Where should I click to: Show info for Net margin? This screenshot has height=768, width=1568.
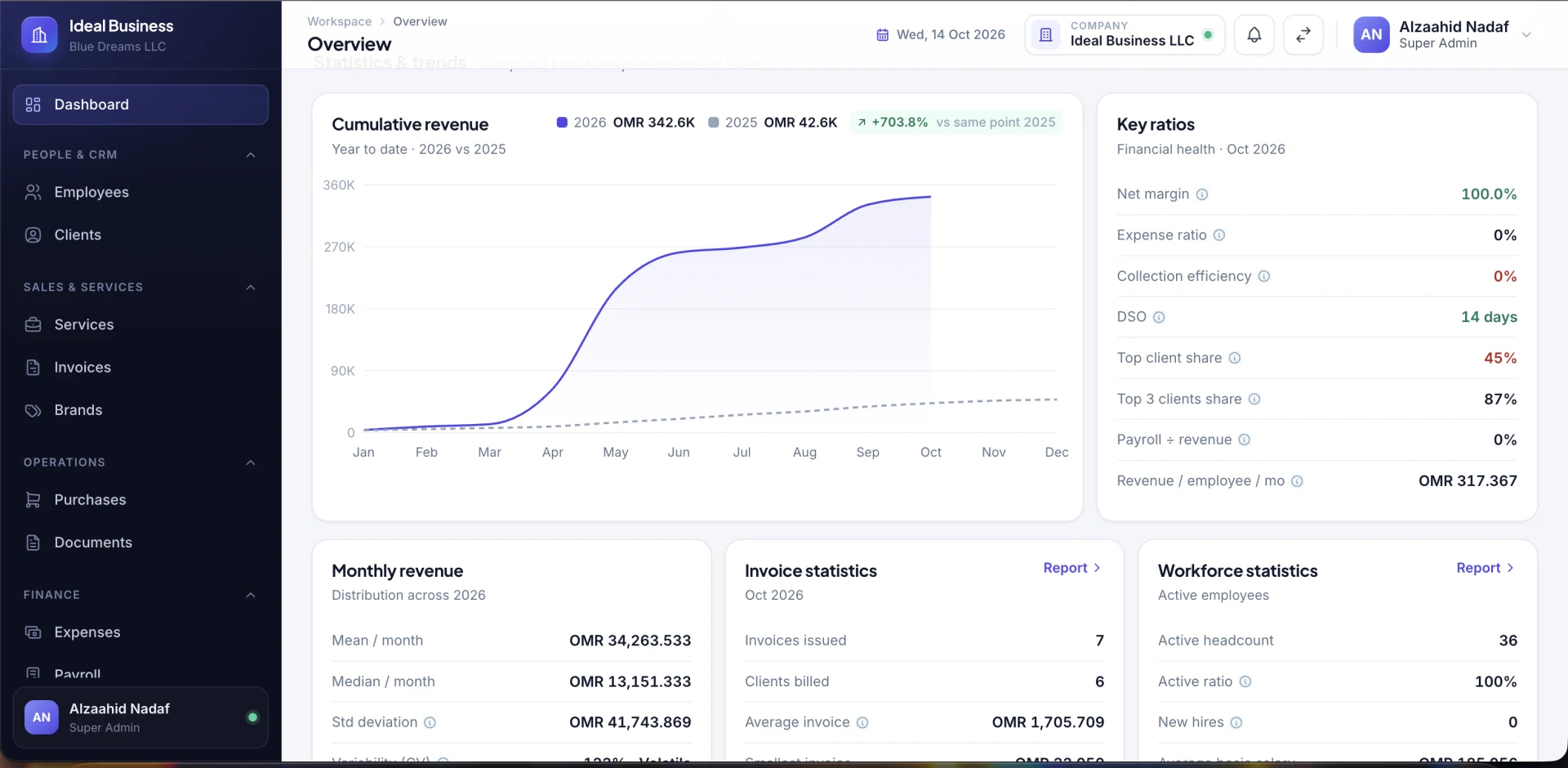[1202, 194]
